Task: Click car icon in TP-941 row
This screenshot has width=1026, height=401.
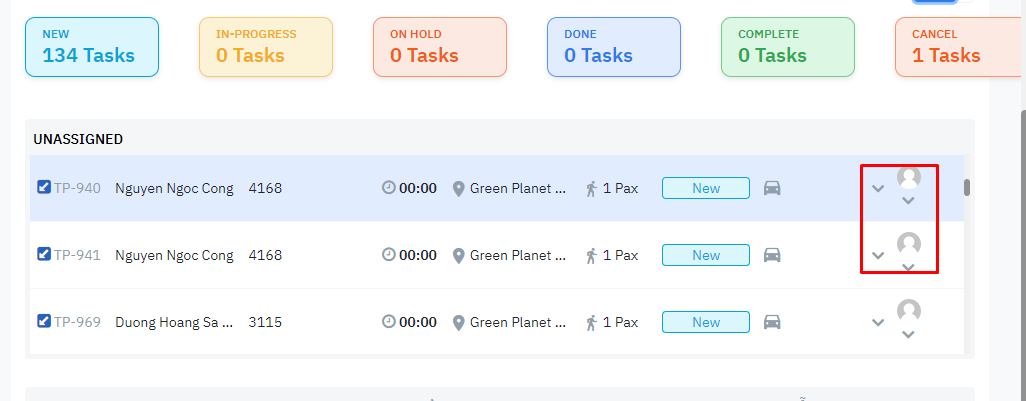Action: tap(772, 255)
